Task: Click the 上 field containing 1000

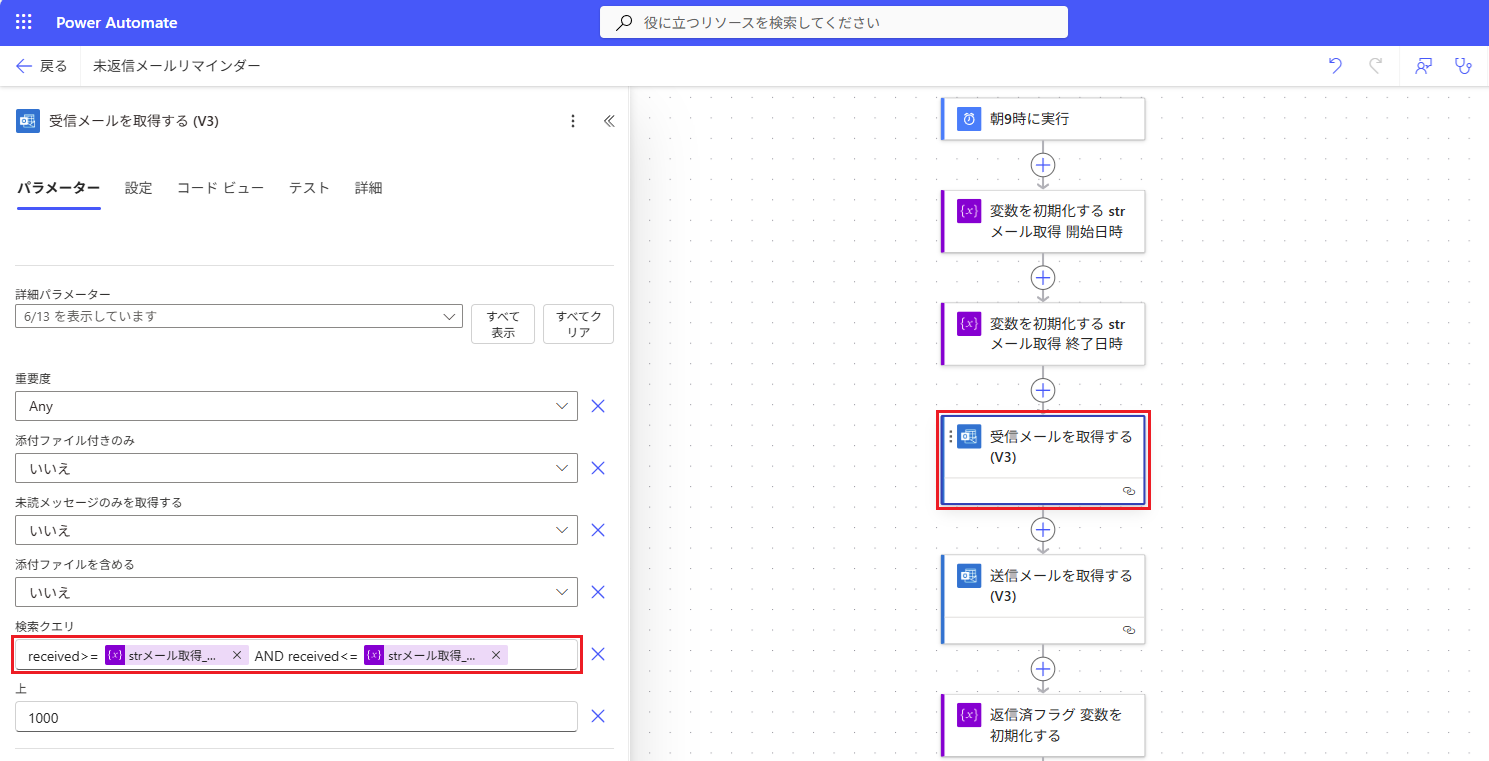Action: coord(296,716)
